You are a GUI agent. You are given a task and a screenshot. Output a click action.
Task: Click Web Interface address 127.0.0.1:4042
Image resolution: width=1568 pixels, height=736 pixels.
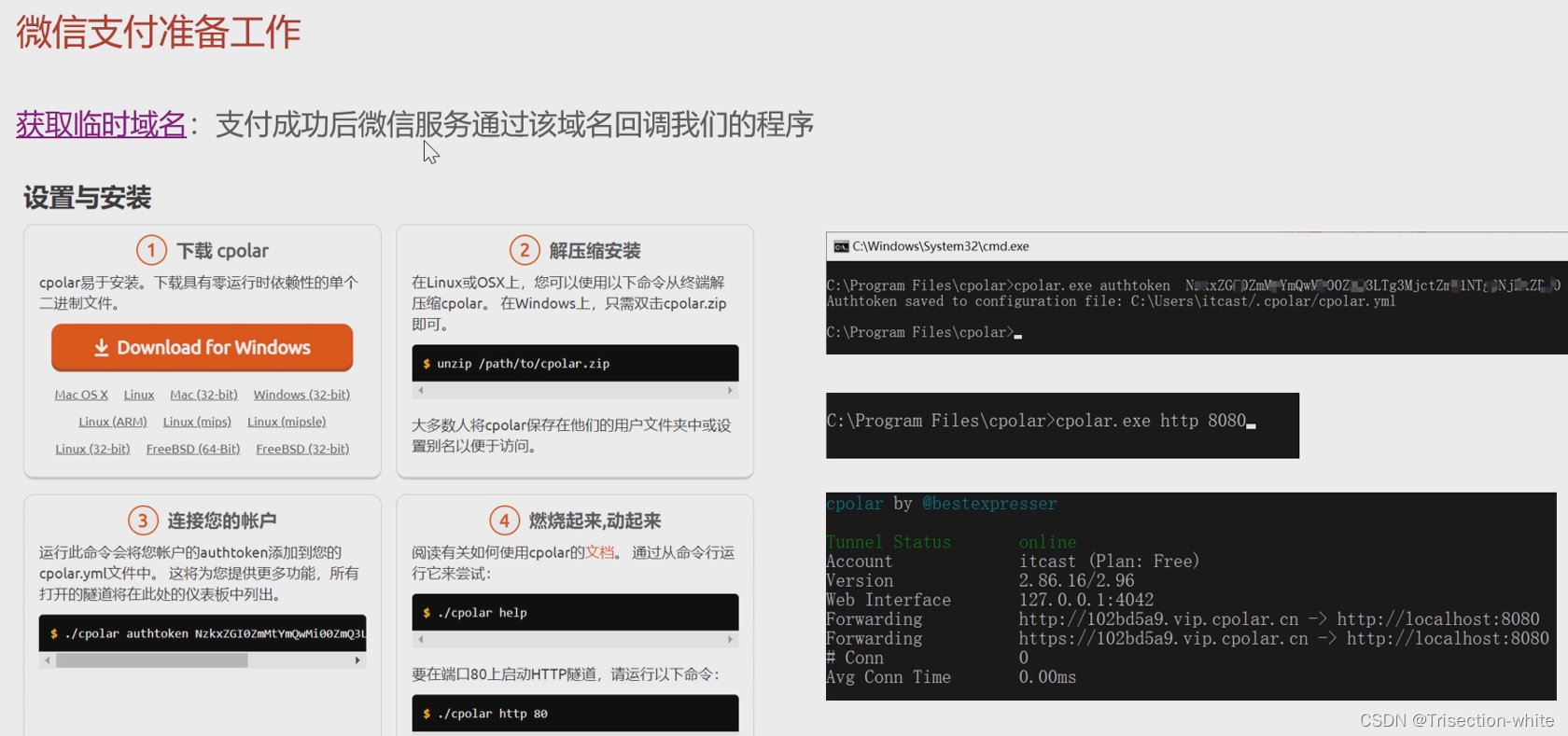[1086, 600]
